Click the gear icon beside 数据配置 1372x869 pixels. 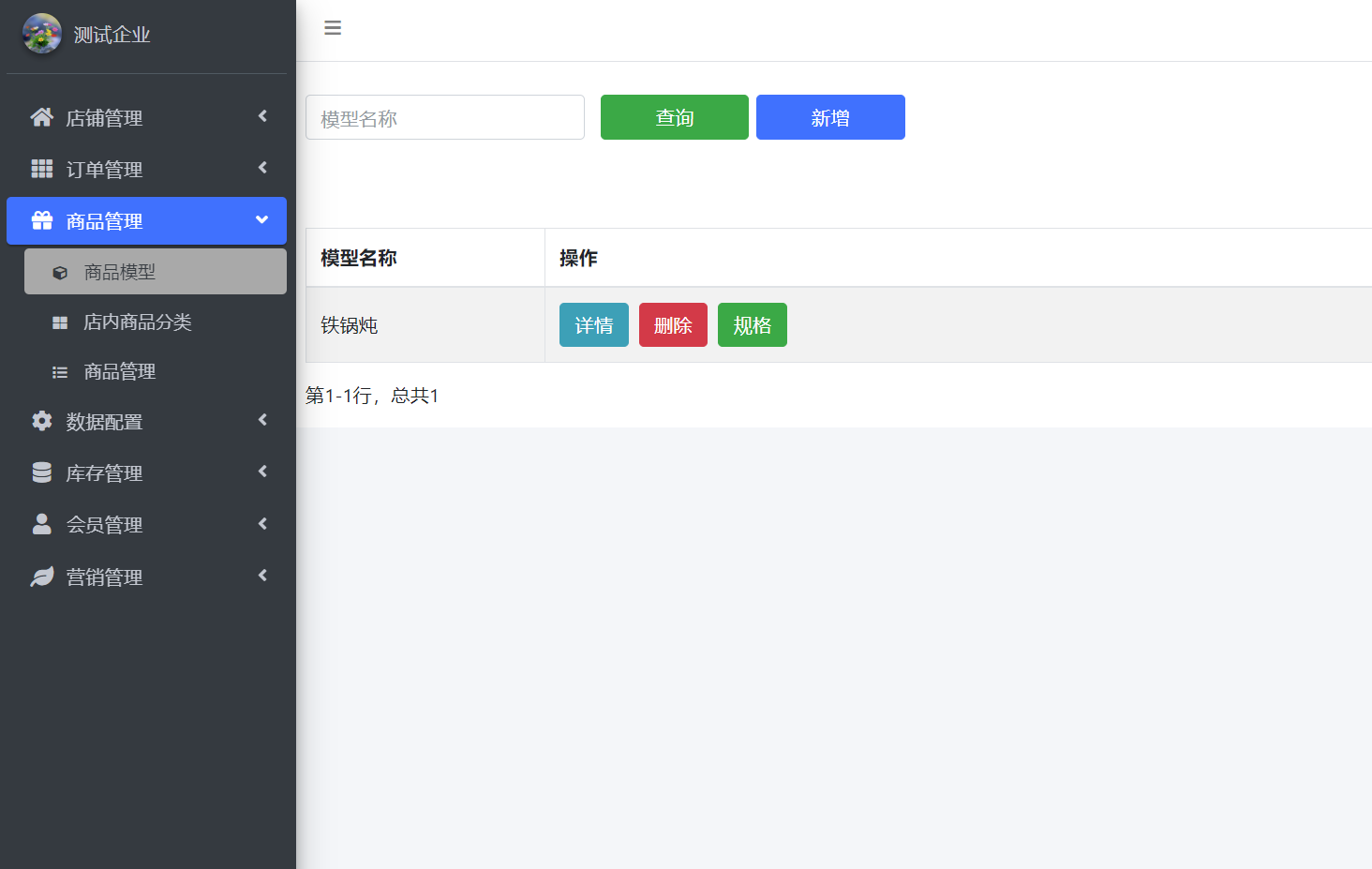click(x=42, y=421)
